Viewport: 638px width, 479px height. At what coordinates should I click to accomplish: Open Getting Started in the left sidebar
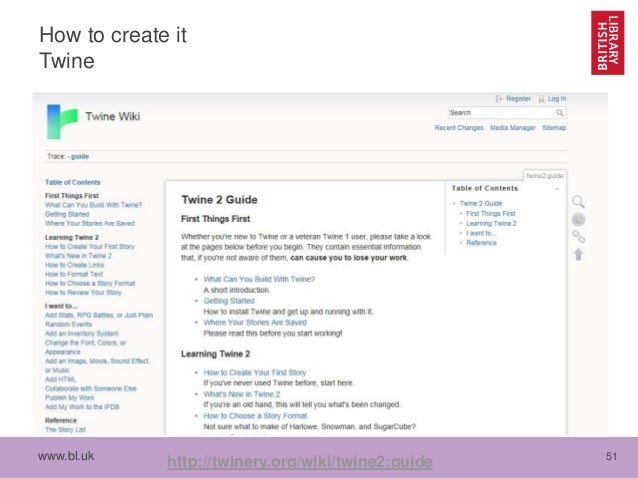pos(67,214)
